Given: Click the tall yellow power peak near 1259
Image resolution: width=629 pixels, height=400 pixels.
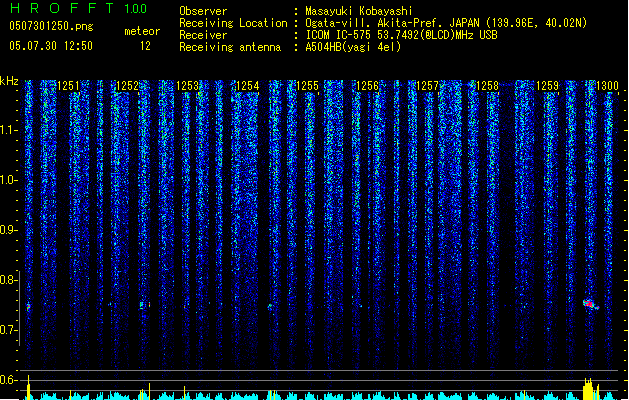Looking at the screenshot, I should click(588, 388).
